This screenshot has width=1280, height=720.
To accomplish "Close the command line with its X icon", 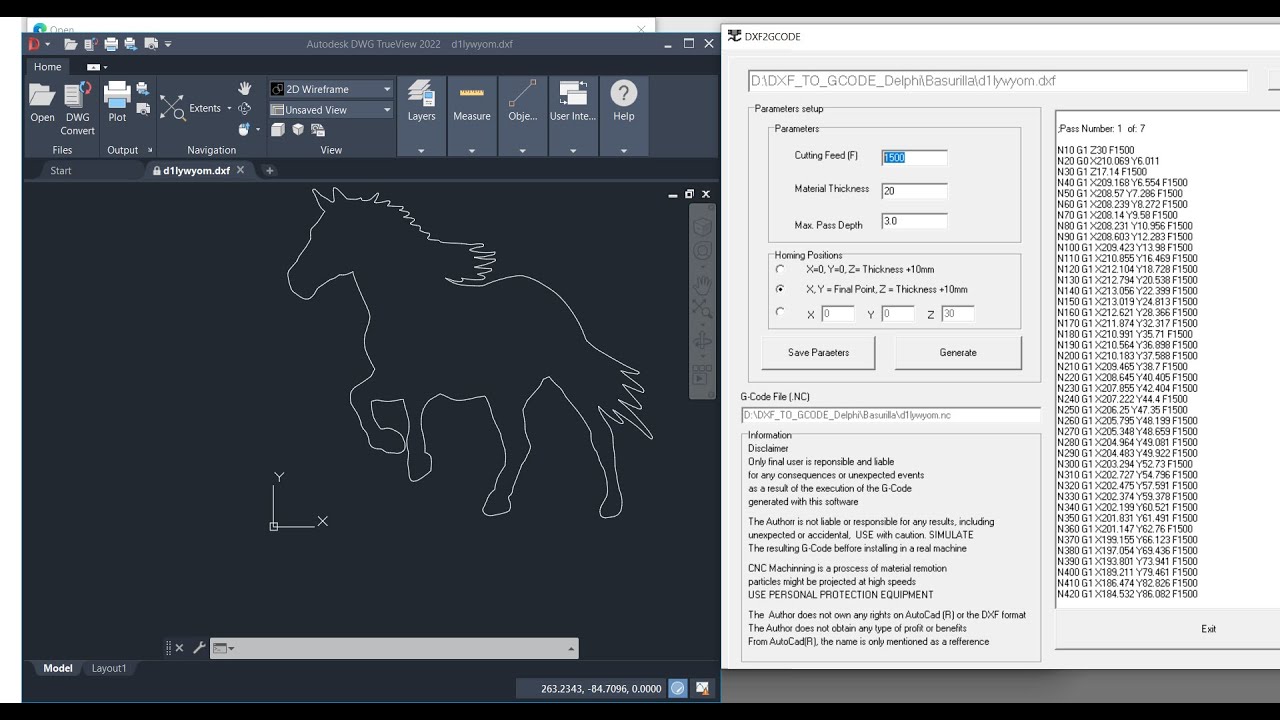I will (x=179, y=648).
